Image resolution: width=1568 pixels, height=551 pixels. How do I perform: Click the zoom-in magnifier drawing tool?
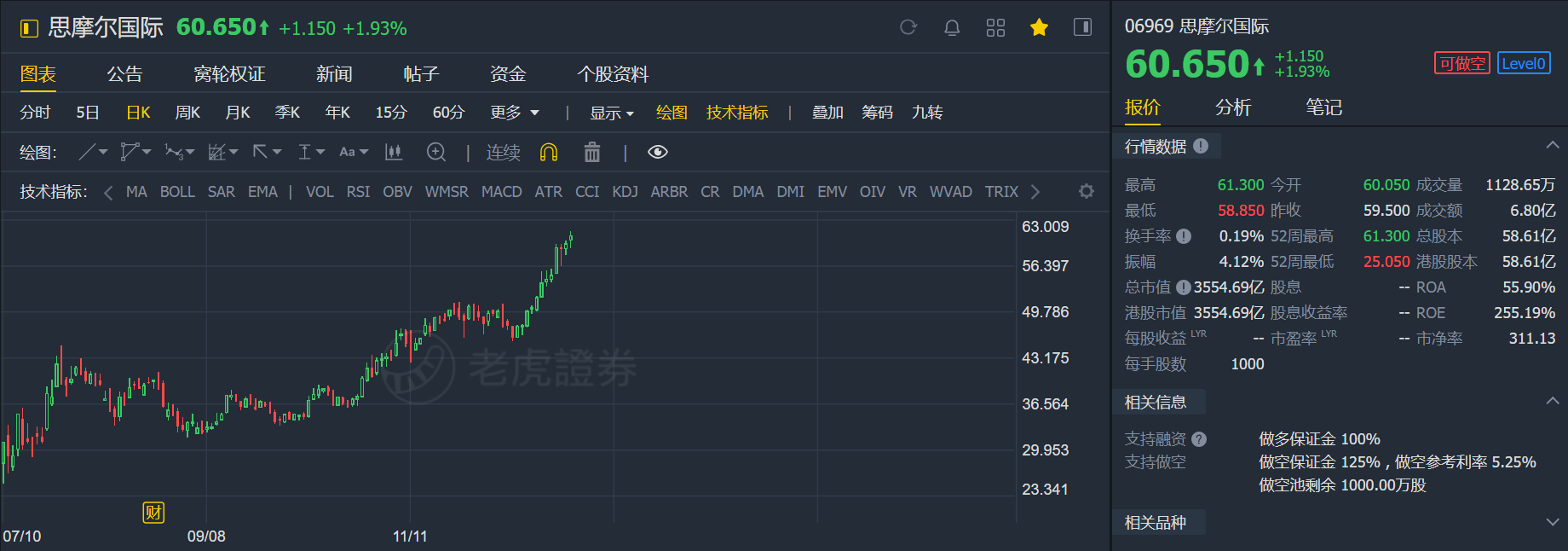click(436, 152)
